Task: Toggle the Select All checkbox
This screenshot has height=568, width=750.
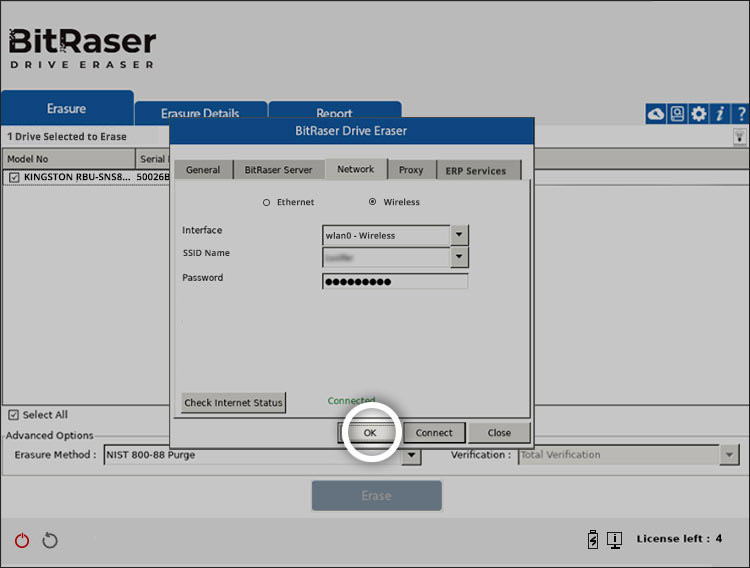Action: coord(13,415)
